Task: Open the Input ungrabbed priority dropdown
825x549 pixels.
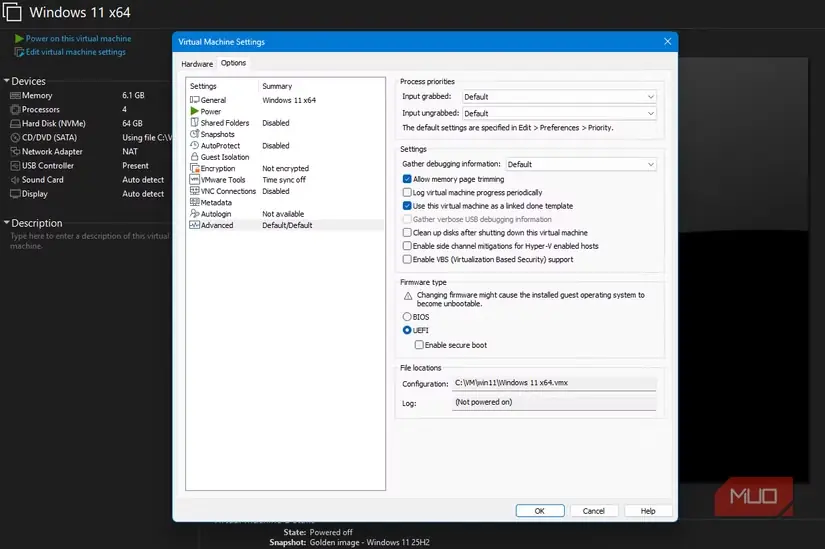Action: tap(559, 113)
